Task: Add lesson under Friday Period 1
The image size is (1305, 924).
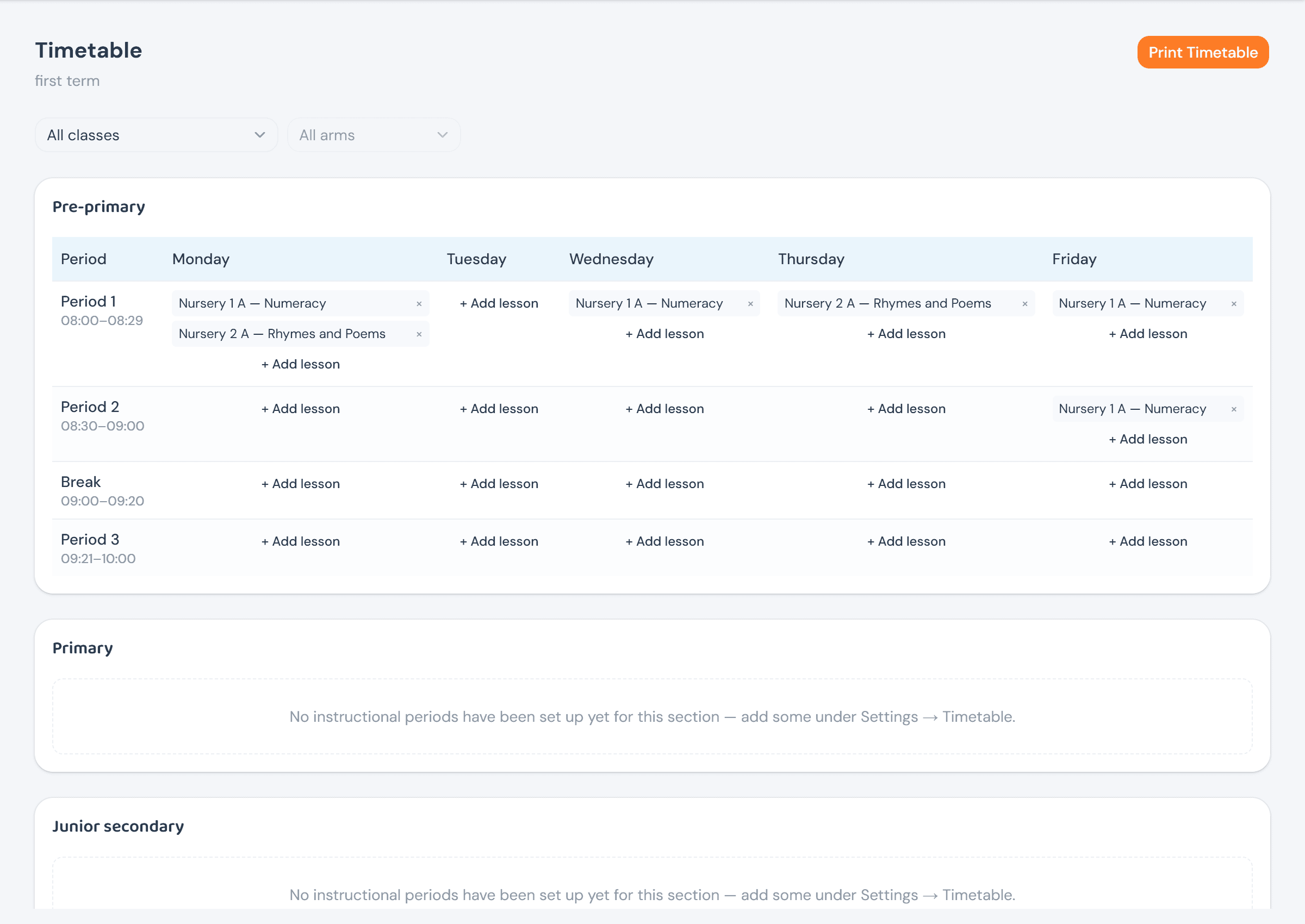Action: click(x=1148, y=334)
